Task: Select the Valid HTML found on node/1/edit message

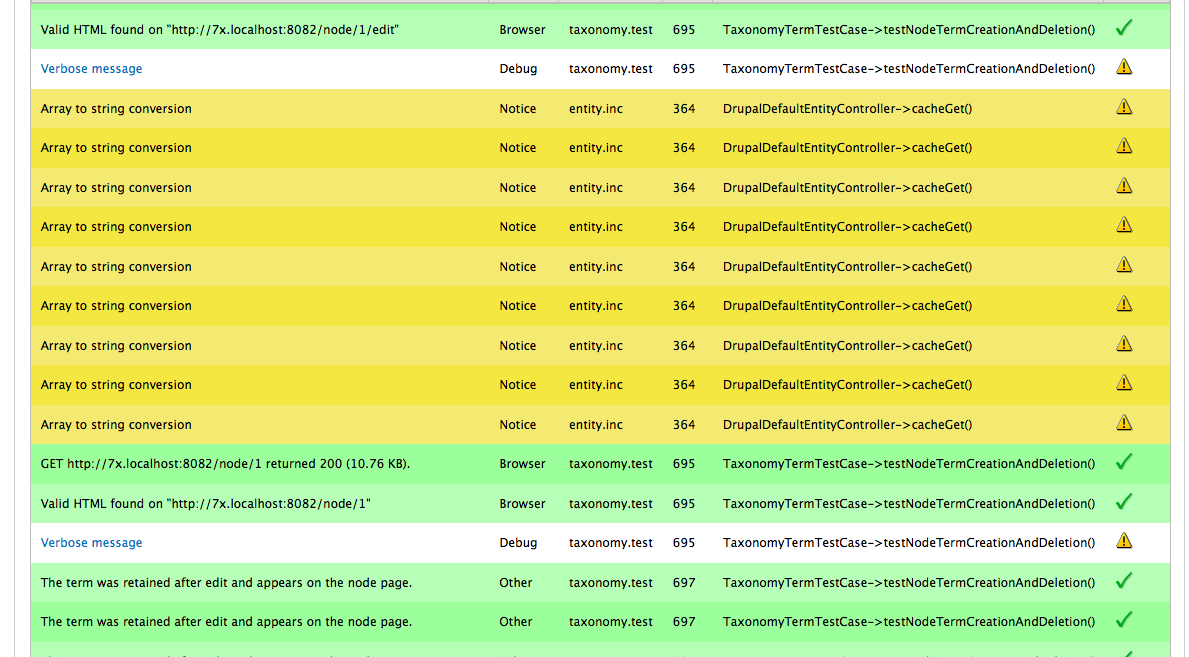Action: (220, 30)
